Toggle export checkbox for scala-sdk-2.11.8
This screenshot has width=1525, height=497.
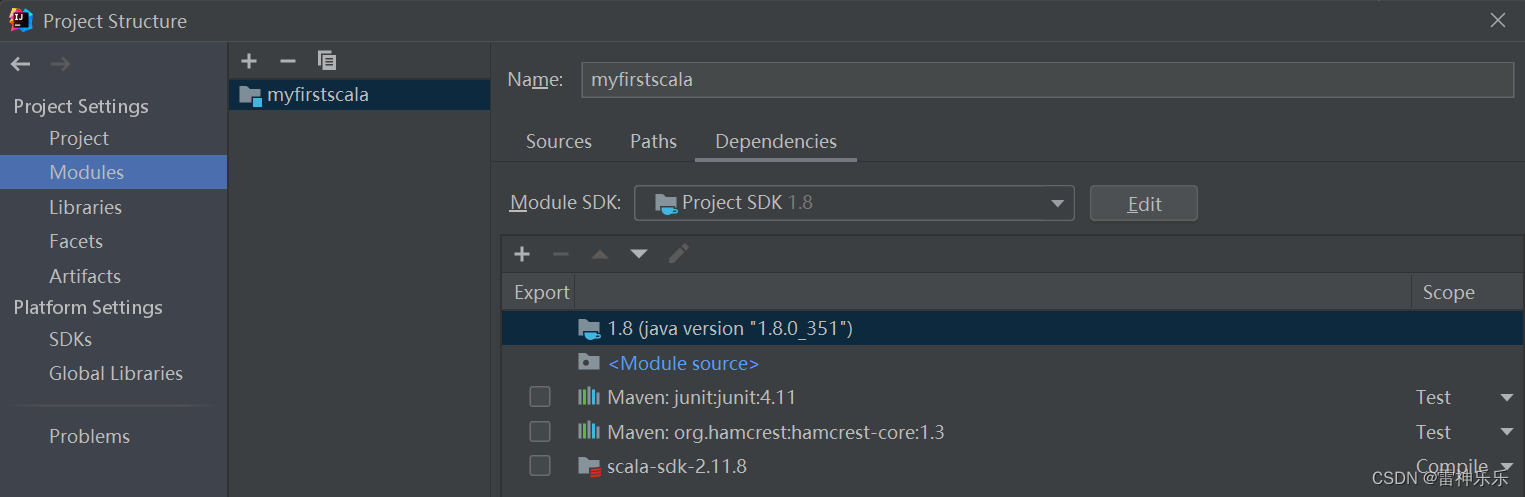(540, 465)
